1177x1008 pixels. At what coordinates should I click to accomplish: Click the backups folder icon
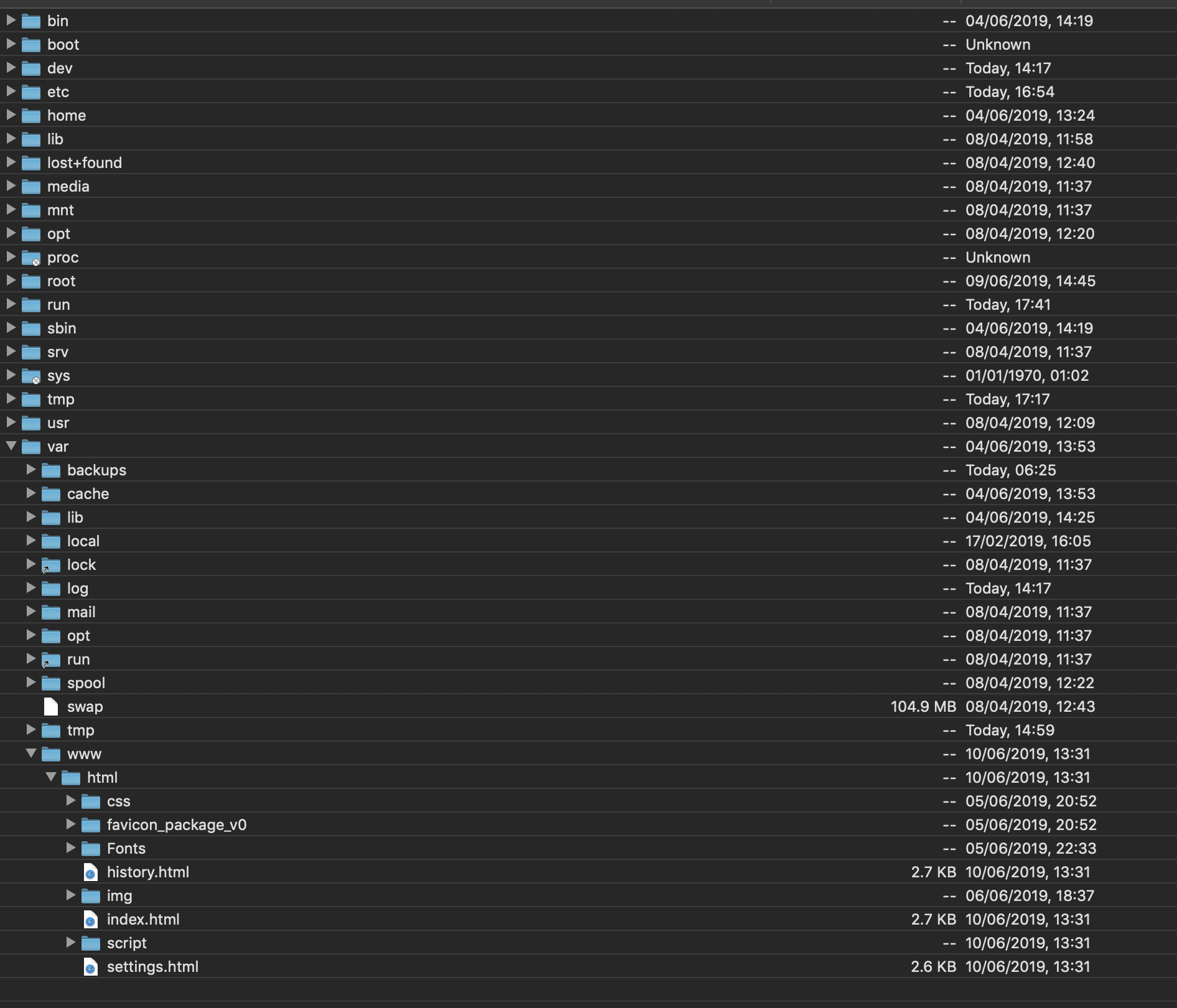click(51, 470)
